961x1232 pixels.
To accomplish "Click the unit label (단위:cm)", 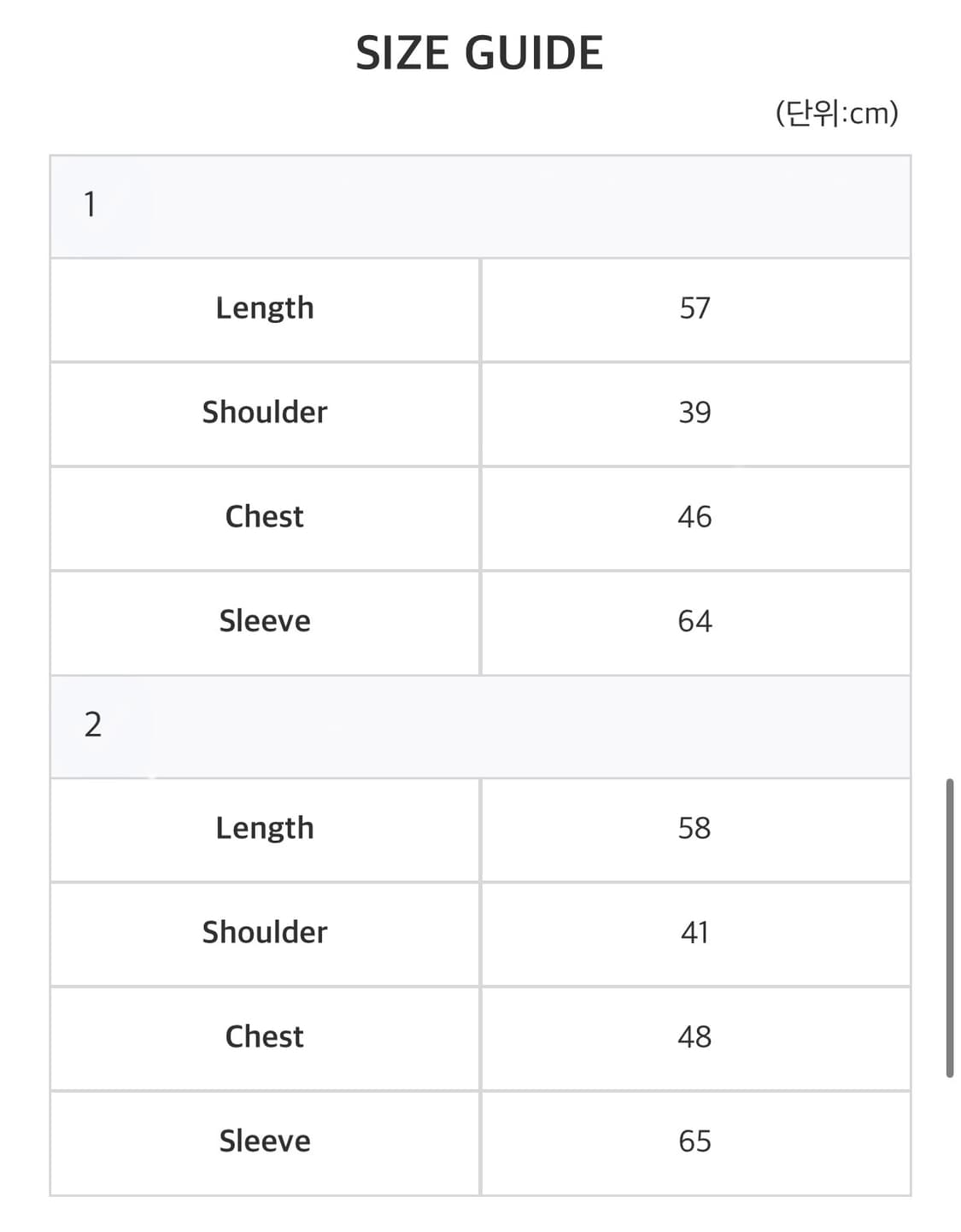I will click(x=836, y=113).
